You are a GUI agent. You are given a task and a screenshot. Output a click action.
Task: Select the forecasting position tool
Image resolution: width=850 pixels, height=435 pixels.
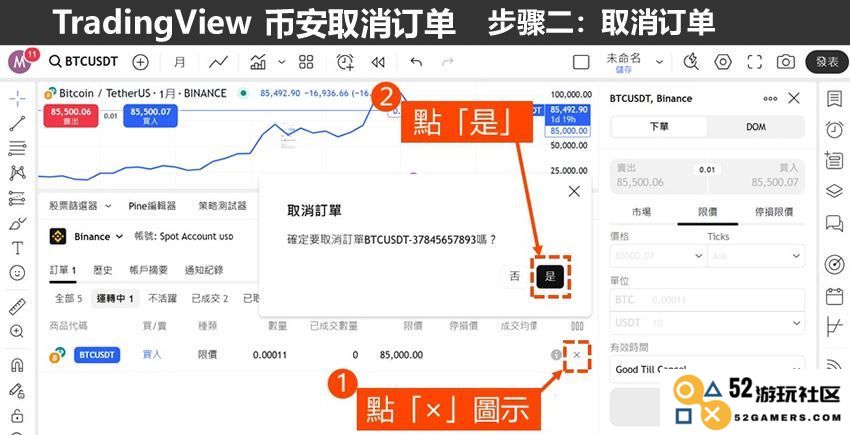click(17, 198)
